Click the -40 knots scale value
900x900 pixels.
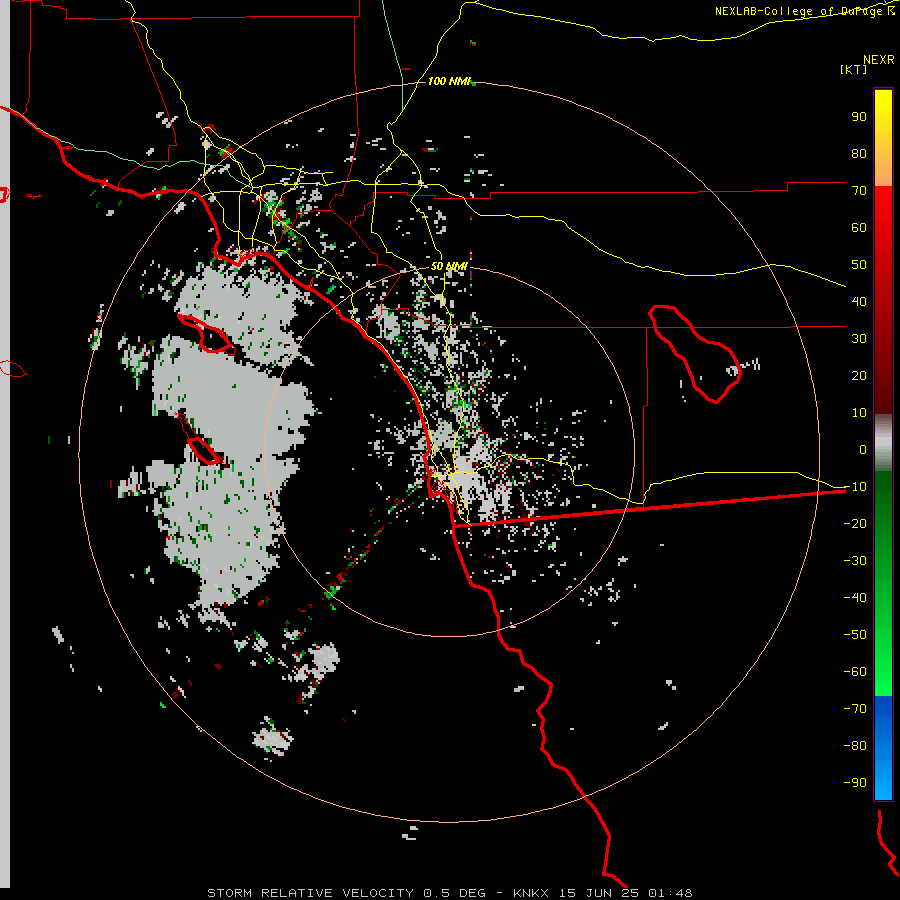855,598
